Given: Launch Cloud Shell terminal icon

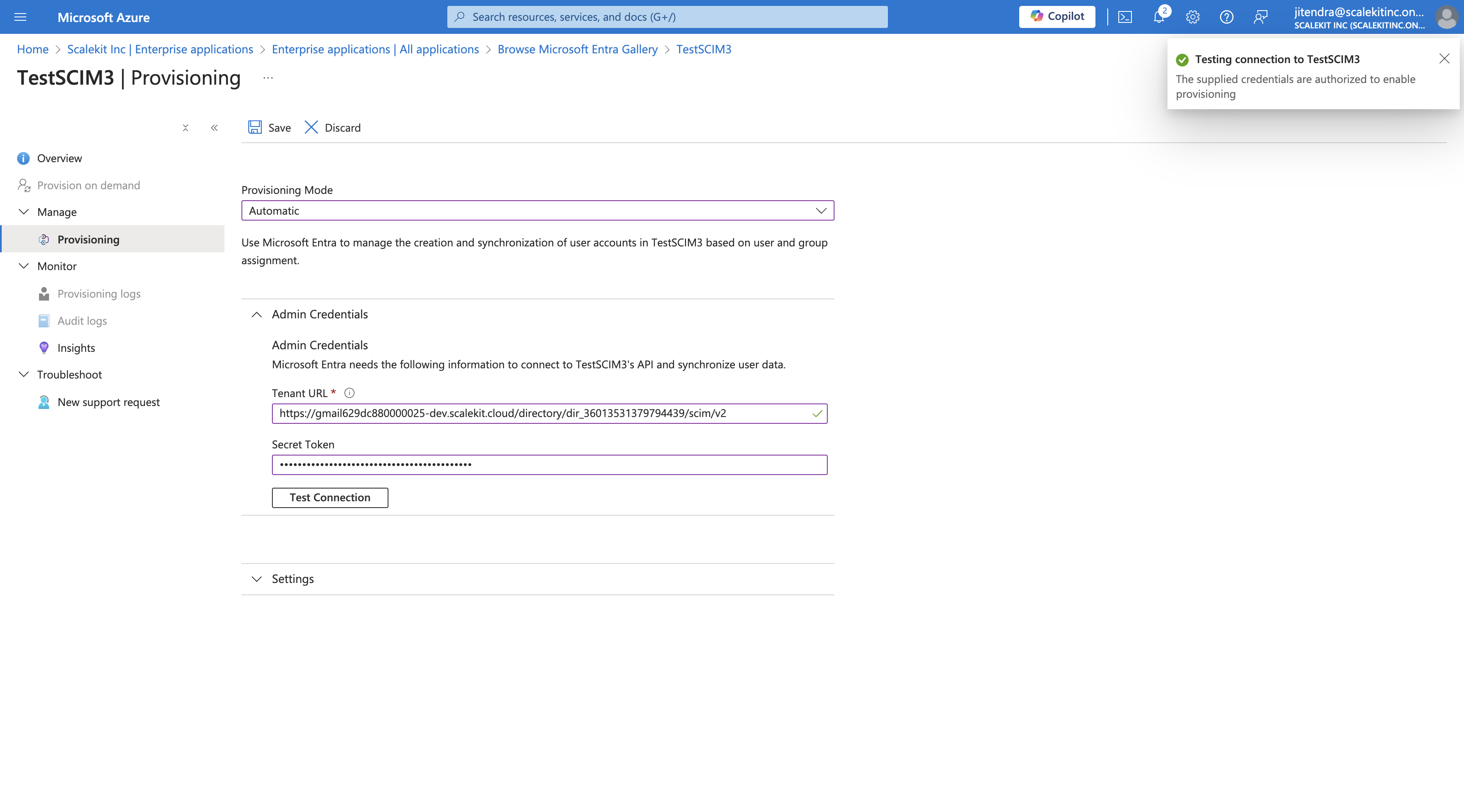Looking at the screenshot, I should tap(1125, 17).
